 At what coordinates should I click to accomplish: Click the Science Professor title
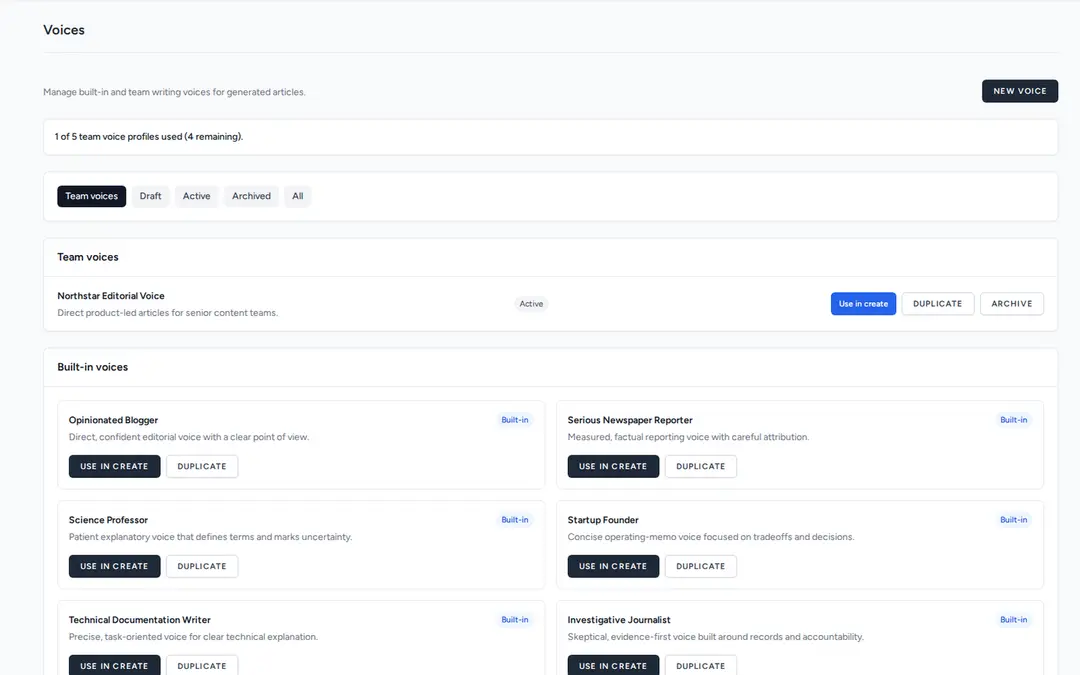click(x=108, y=520)
